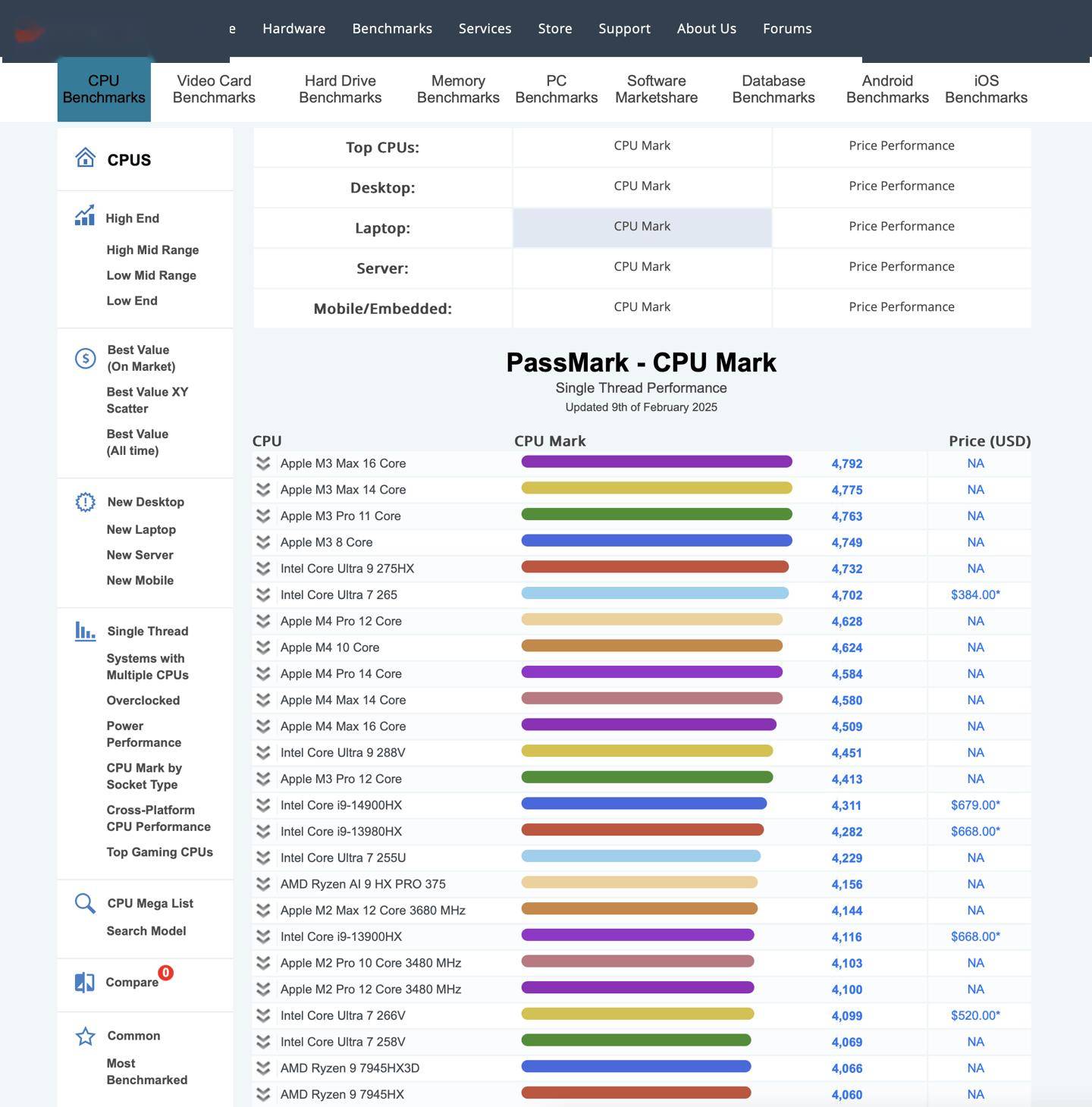Expand the Intel Core Ultra 9 288V row
This screenshot has width=1092, height=1107.
coord(263,753)
